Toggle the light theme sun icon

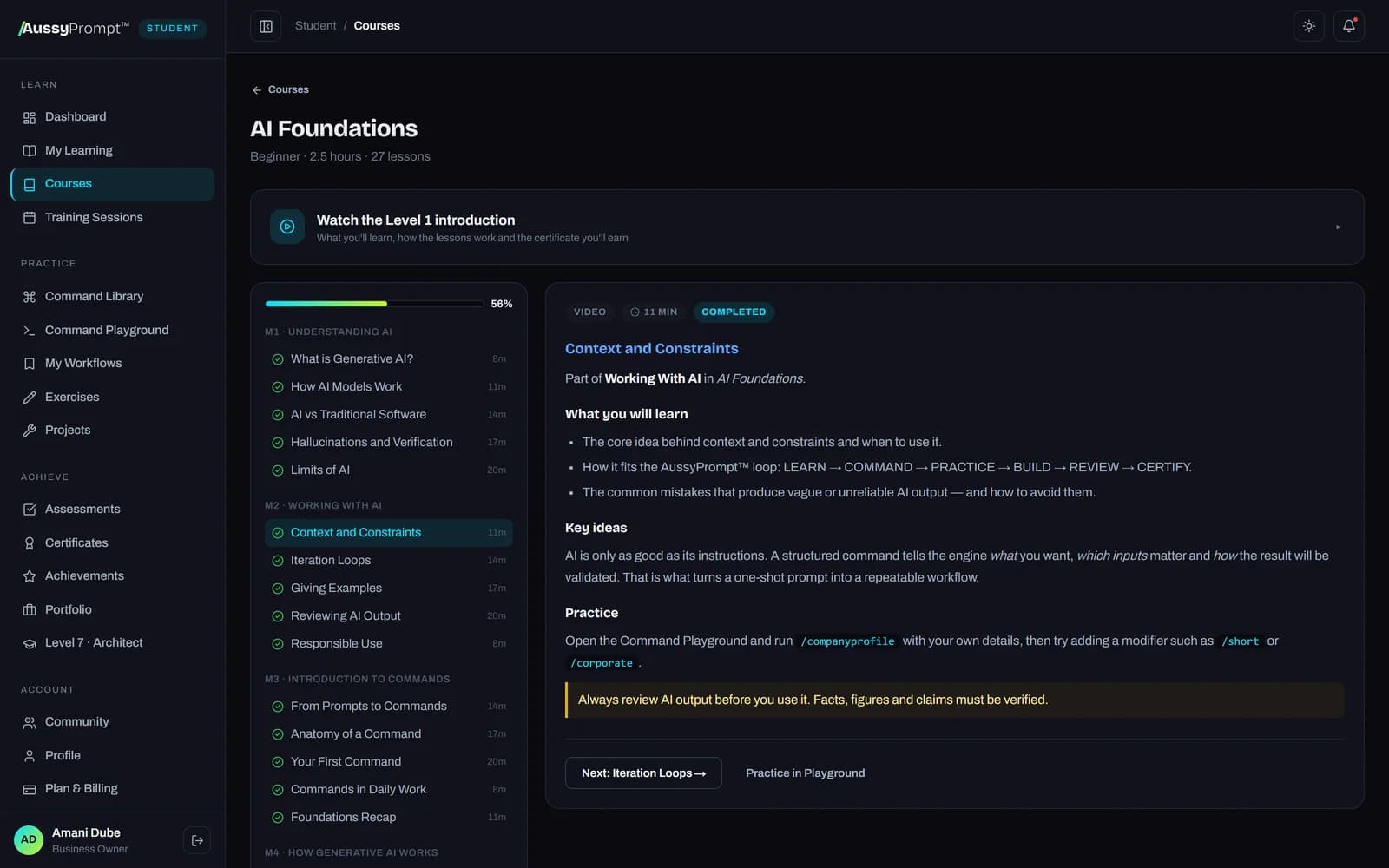1309,26
